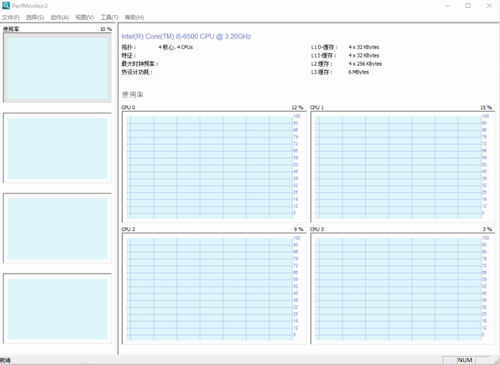Click the Intel Core i5-6500 CPU title
Viewport: 500px width, 365px height.
tap(186, 36)
